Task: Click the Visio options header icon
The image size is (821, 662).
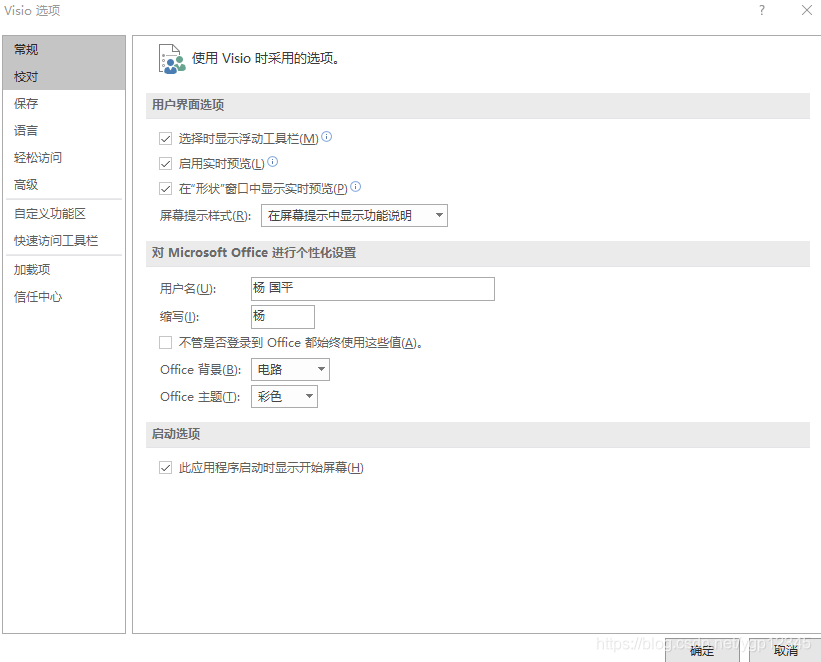Action: pos(172,59)
